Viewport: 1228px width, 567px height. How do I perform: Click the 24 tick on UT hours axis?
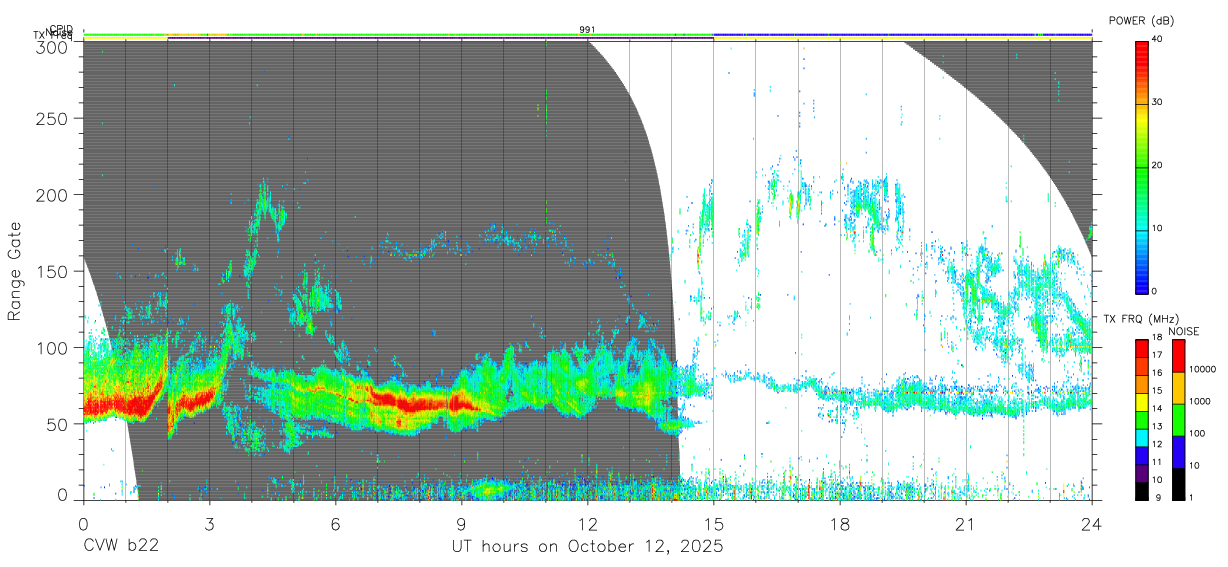point(1092,524)
